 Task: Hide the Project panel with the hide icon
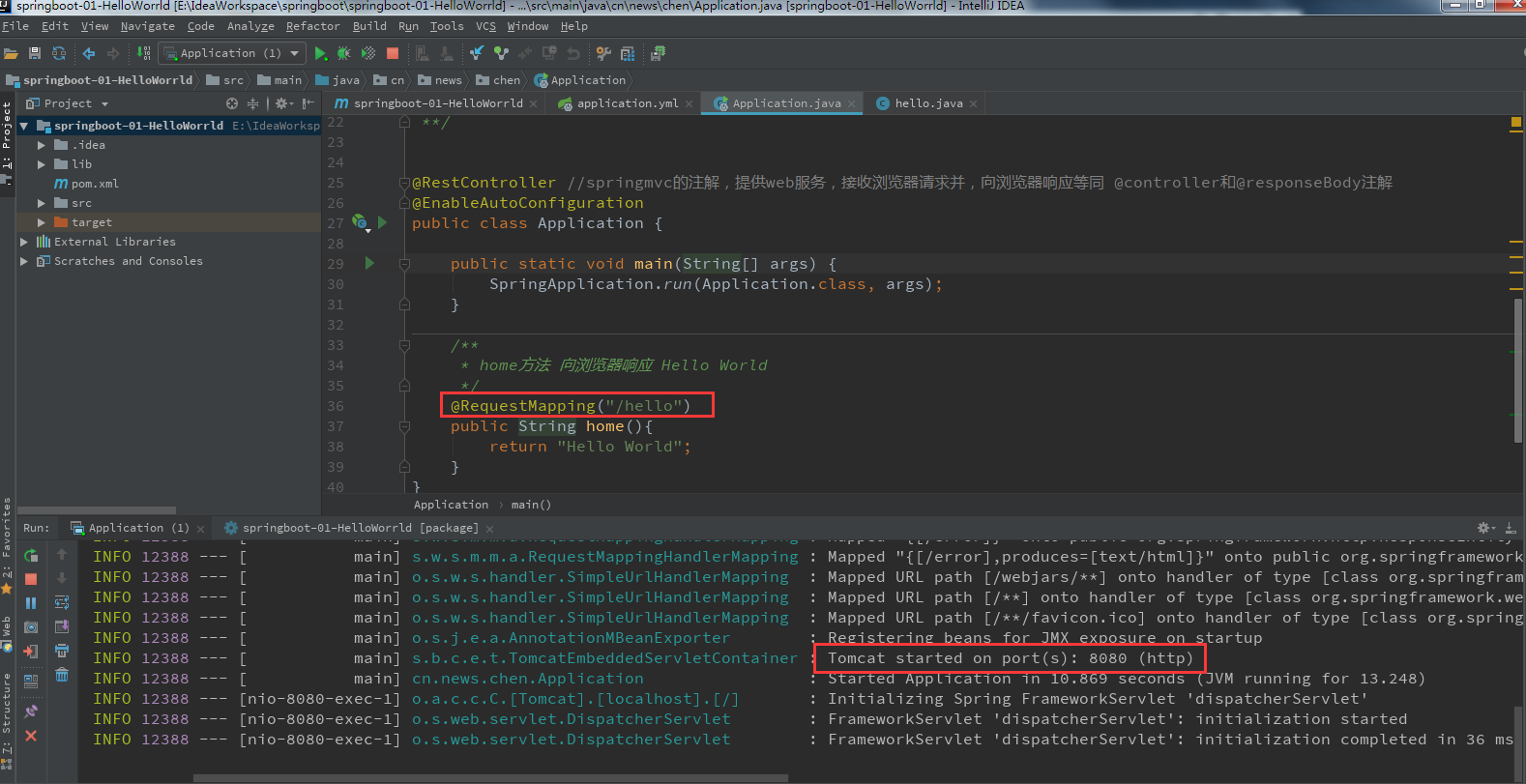coord(308,103)
